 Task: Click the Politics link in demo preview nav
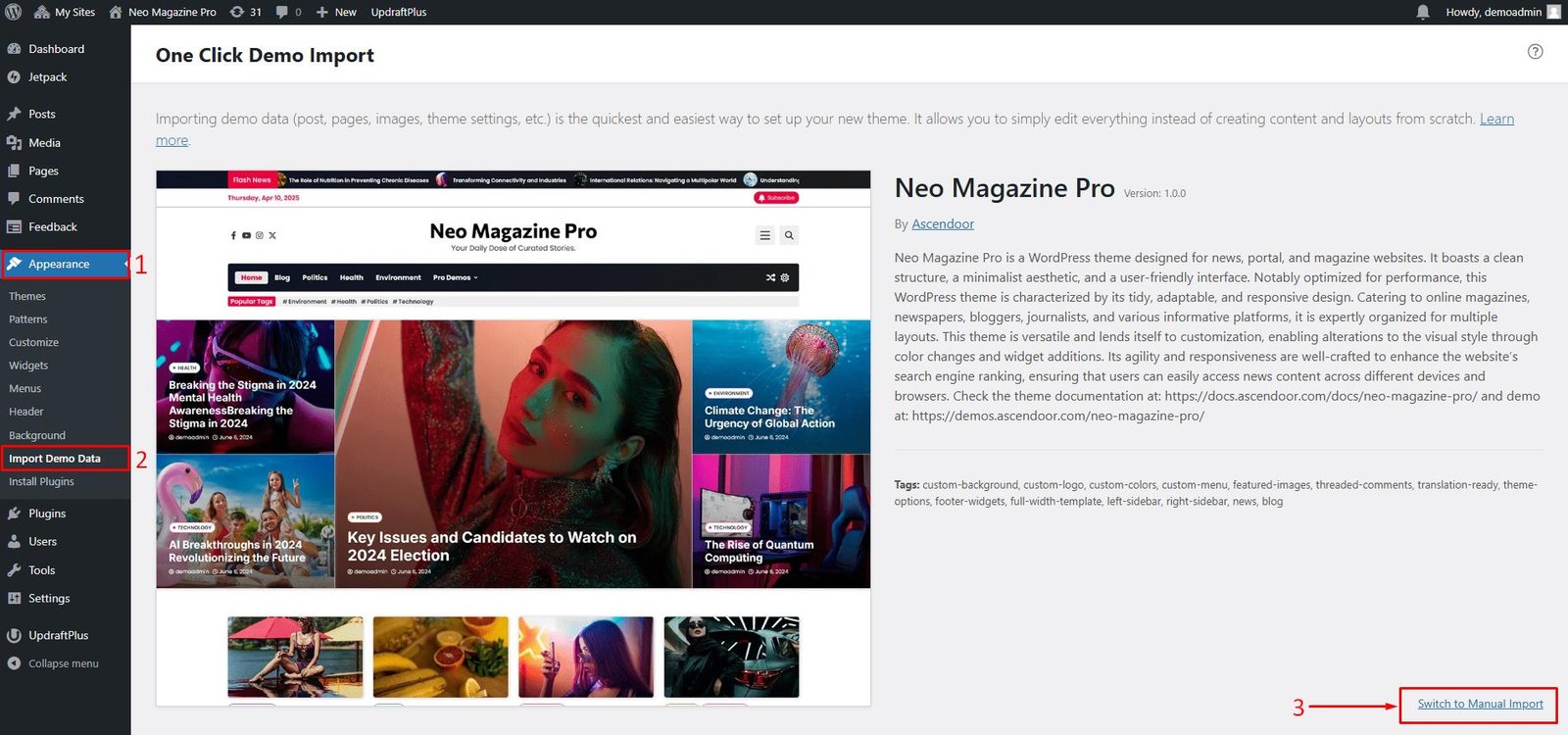click(315, 277)
